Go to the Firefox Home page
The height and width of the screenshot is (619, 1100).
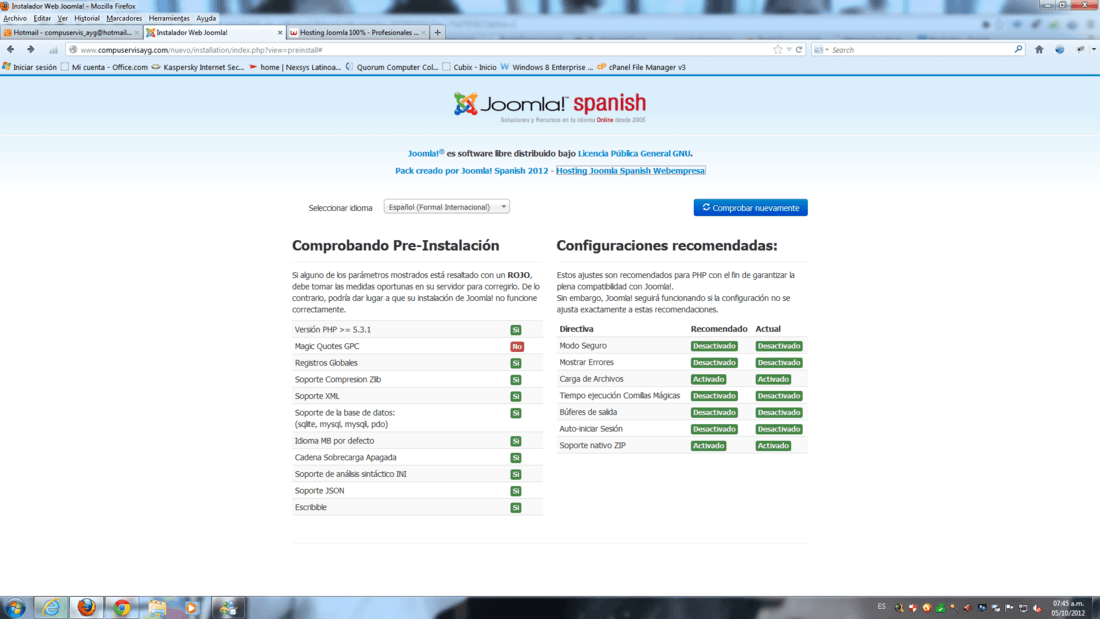tap(1039, 50)
